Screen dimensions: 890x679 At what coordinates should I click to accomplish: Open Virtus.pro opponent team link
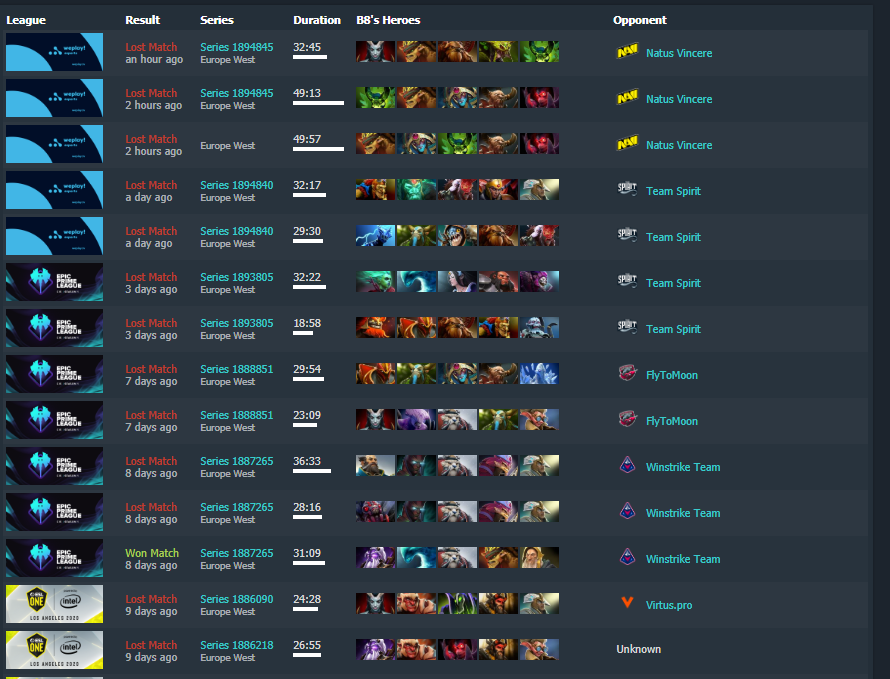[669, 605]
